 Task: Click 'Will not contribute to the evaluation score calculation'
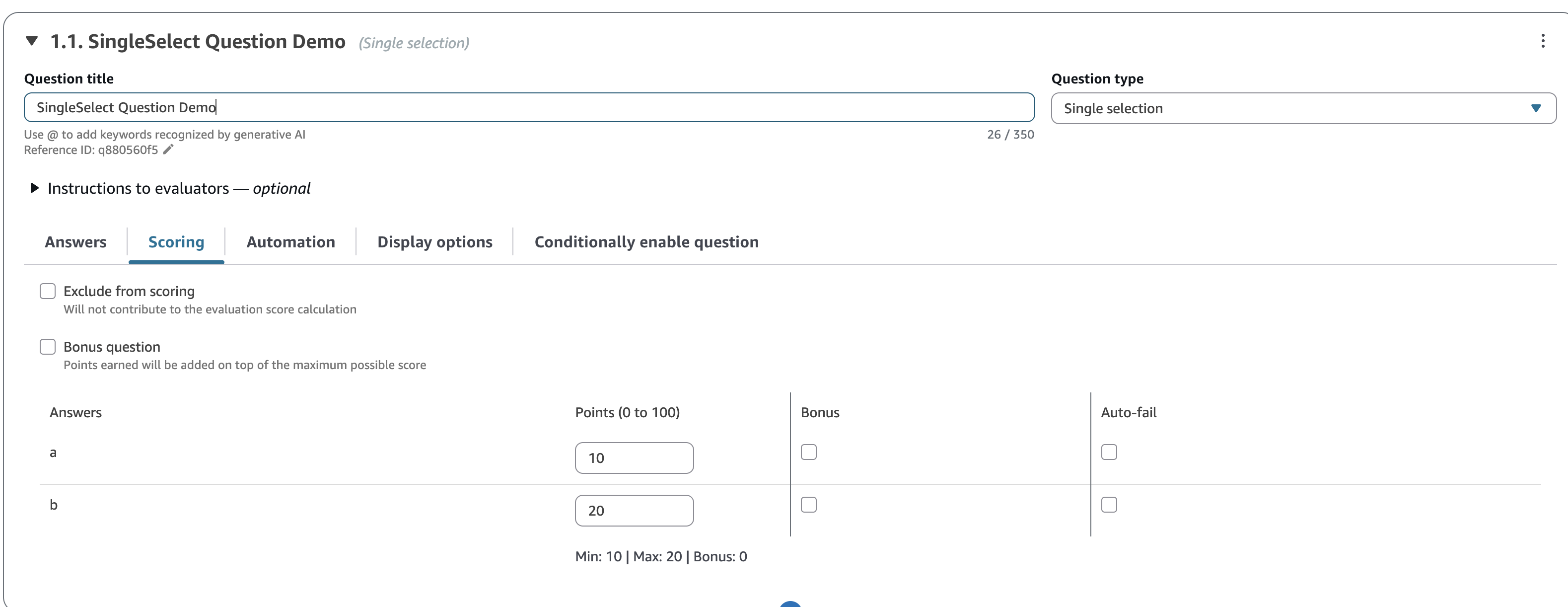[x=210, y=309]
